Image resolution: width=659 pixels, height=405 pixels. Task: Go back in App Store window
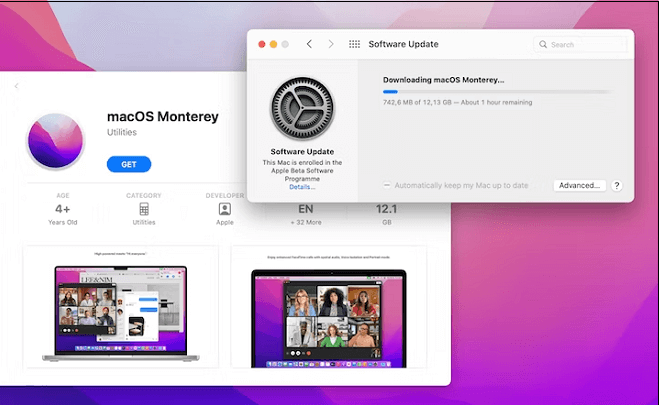[16, 86]
